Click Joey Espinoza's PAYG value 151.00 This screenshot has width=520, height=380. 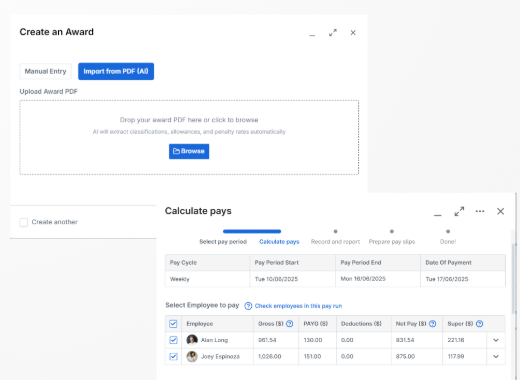pyautogui.click(x=312, y=357)
